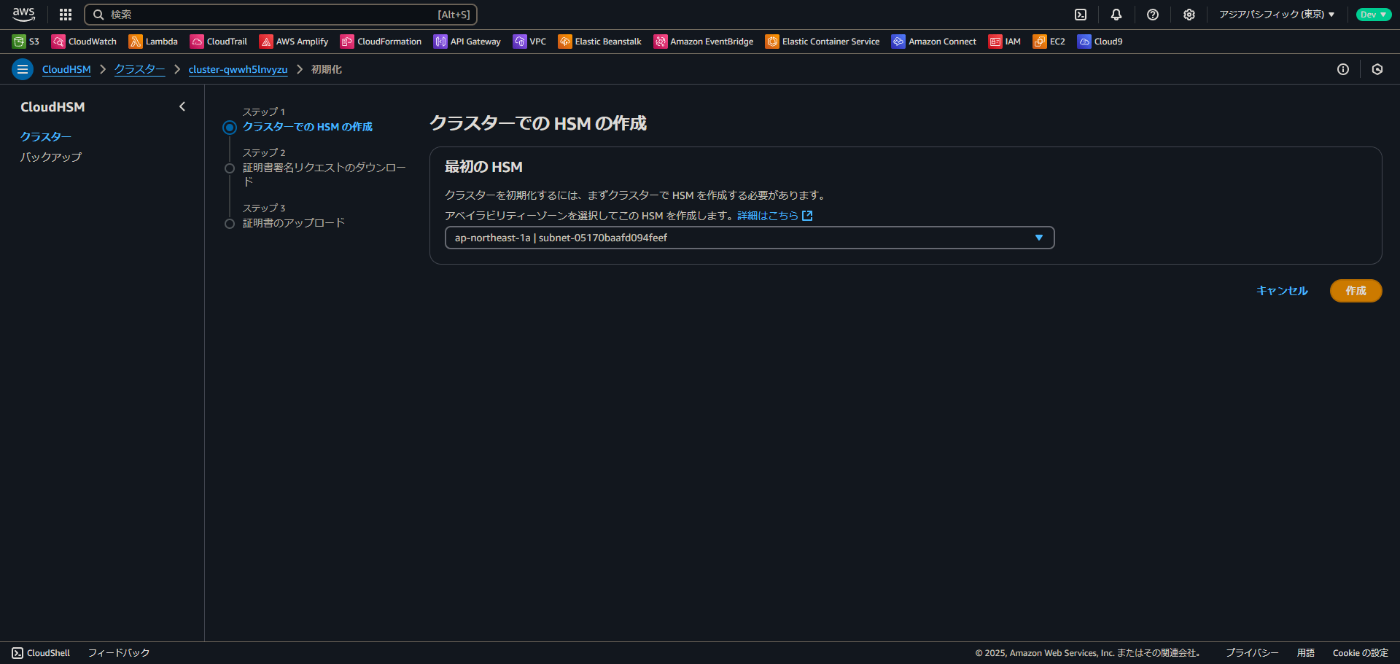Open the settings gear icon
The width and height of the screenshot is (1400, 664).
[1189, 14]
